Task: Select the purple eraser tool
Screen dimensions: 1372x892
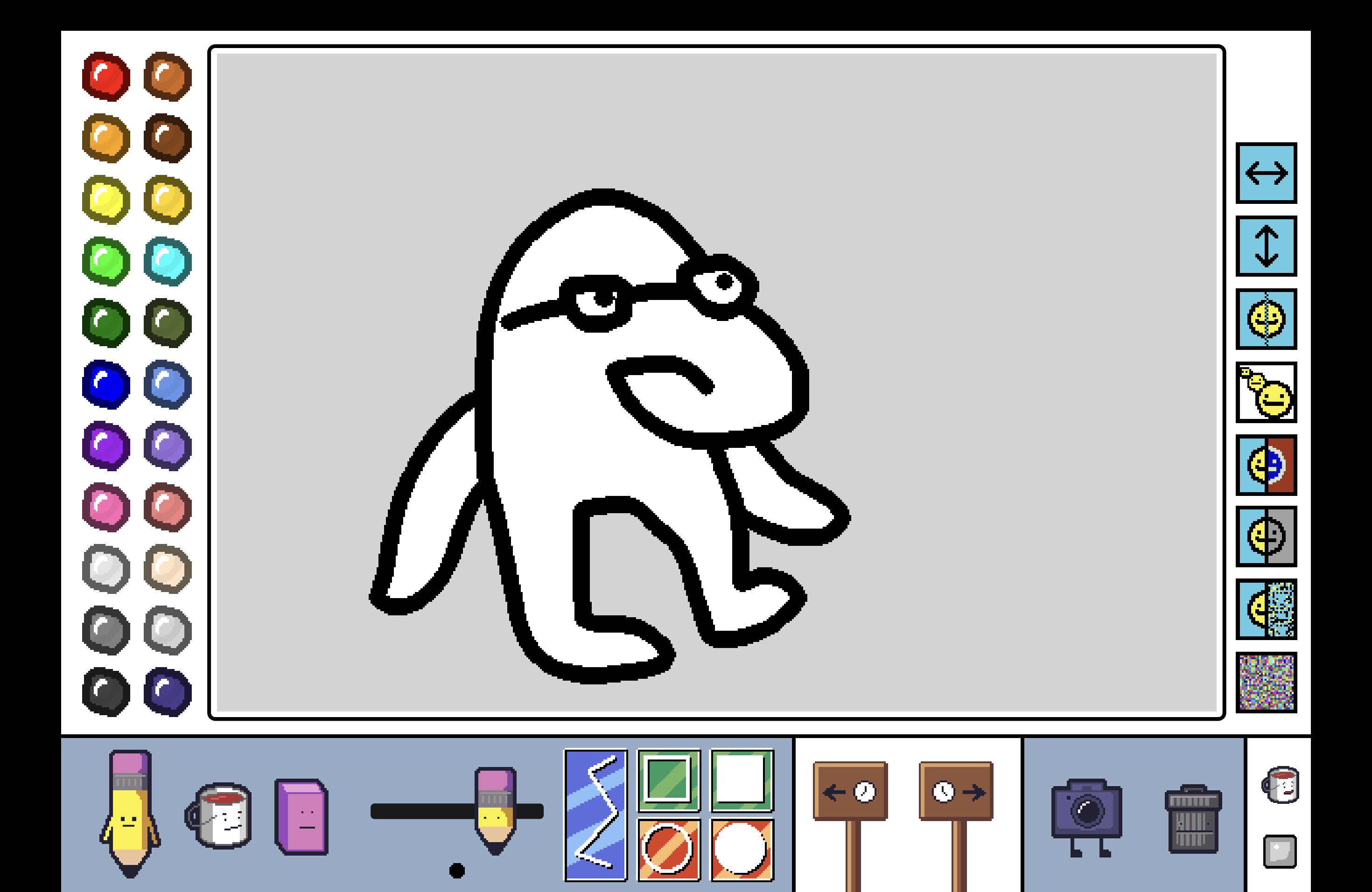Action: 301,816
